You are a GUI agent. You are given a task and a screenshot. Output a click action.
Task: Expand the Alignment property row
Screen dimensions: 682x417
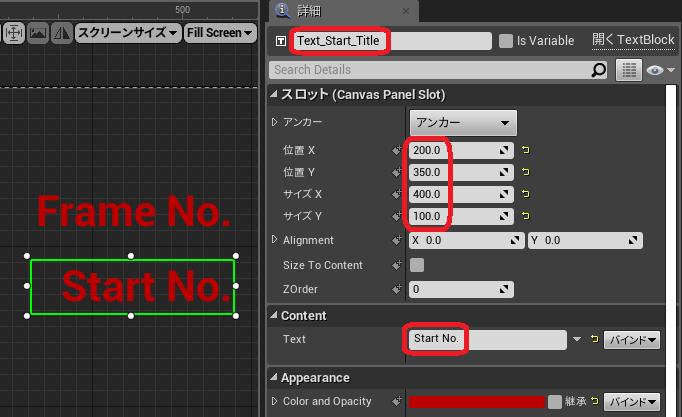[x=274, y=240]
